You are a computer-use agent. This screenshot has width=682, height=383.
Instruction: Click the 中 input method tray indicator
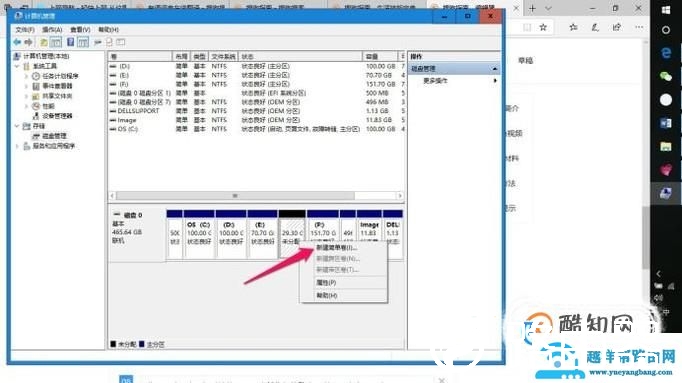pos(665,312)
